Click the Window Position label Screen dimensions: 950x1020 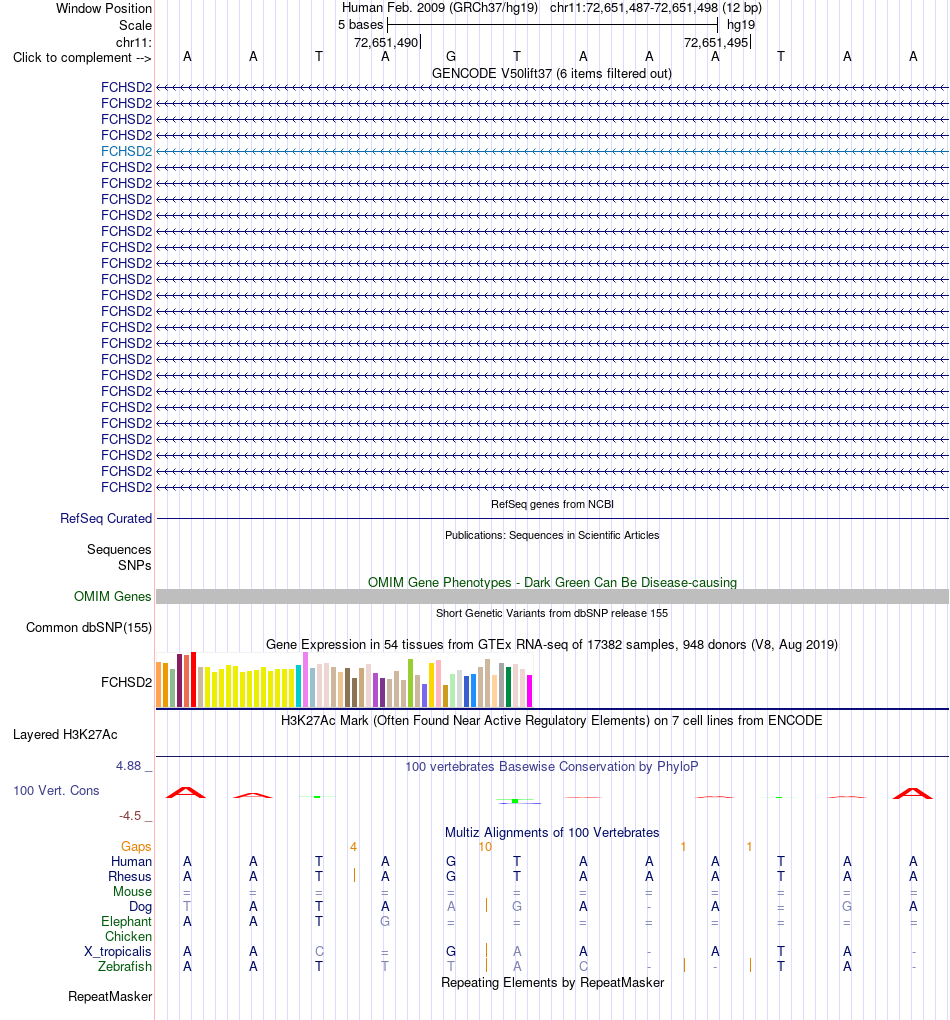[104, 8]
